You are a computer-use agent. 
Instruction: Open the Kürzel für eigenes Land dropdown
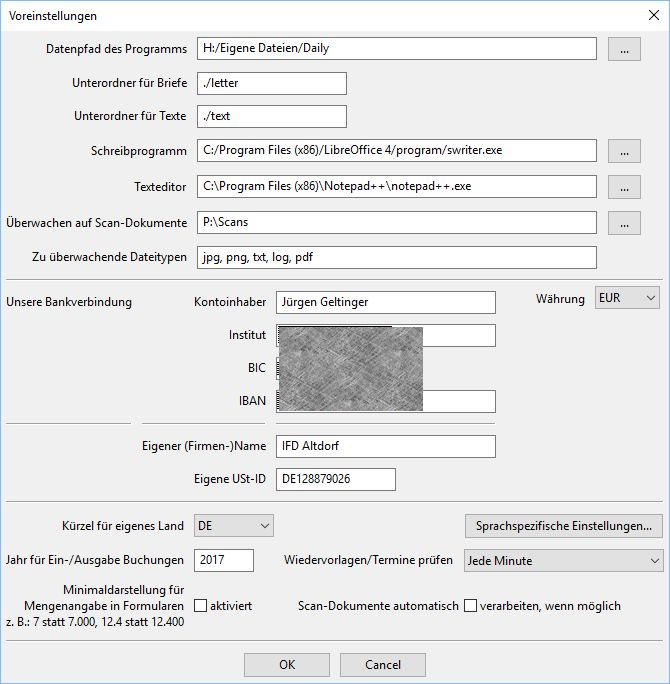coord(234,526)
